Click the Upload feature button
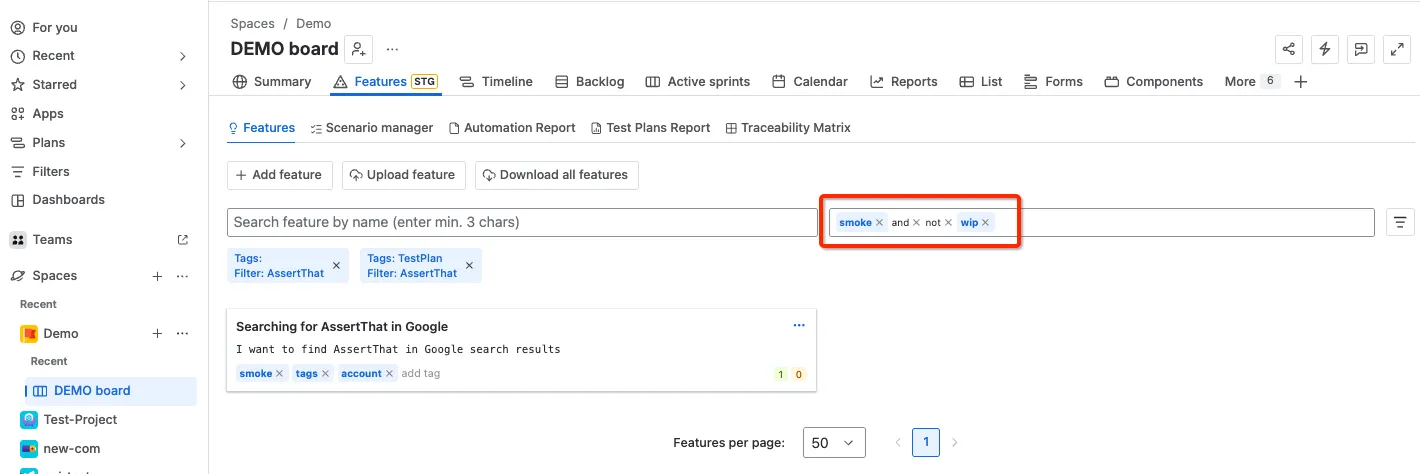This screenshot has height=474, width=1420. (404, 175)
